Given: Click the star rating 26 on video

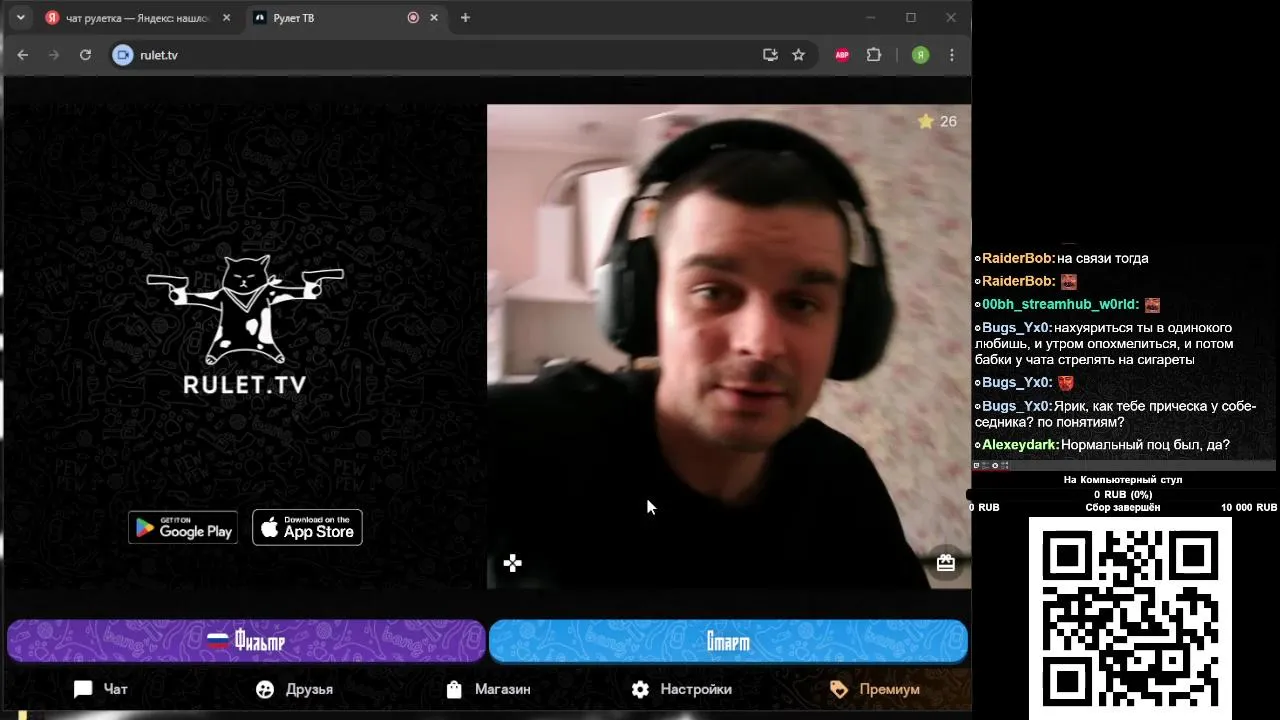Looking at the screenshot, I should coord(937,121).
